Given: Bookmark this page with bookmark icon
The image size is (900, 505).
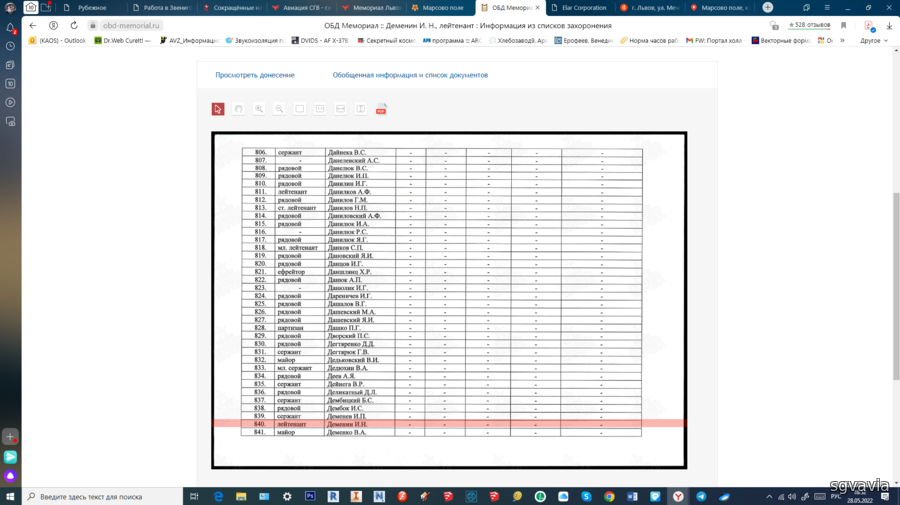Looking at the screenshot, I should tap(844, 25).
